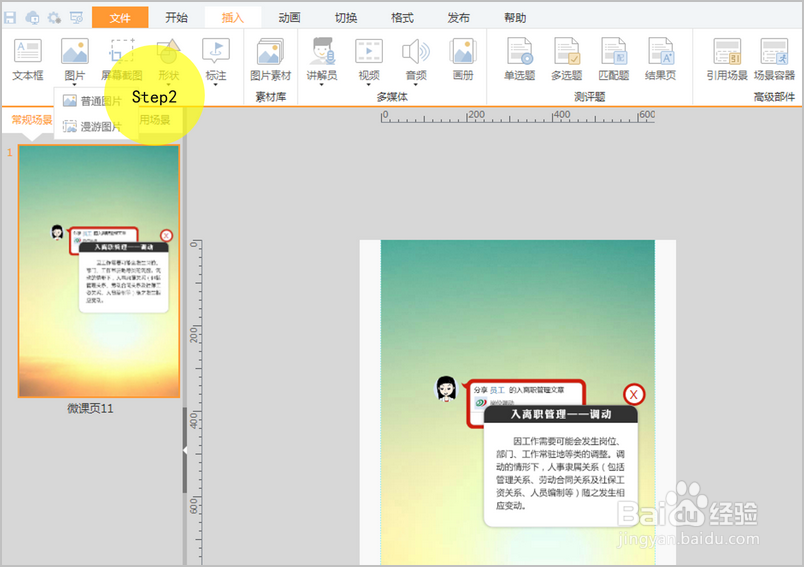Image resolution: width=804 pixels, height=567 pixels.
Task: Select the 屏幕截图 screenshot tool
Action: [122, 59]
